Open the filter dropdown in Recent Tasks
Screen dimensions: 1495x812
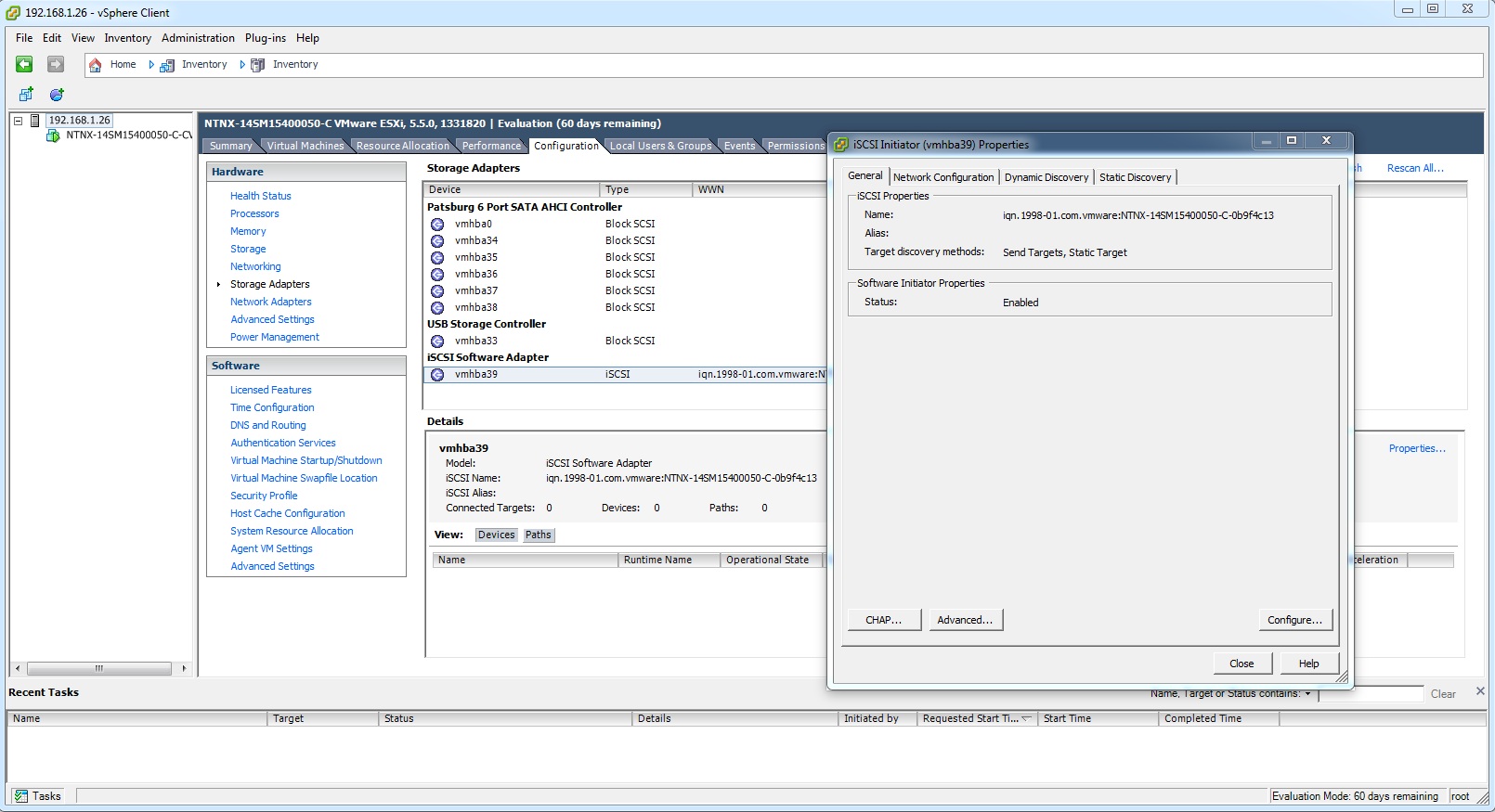1307,694
